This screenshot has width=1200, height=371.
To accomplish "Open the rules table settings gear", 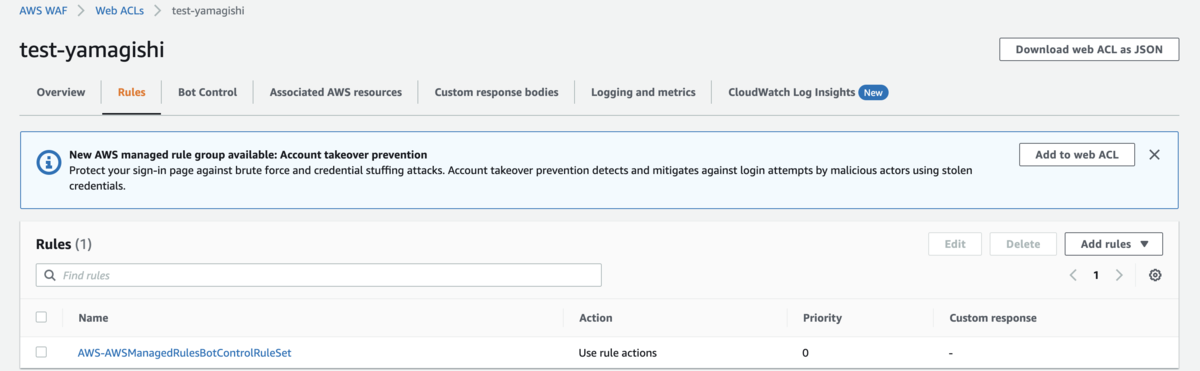I will click(x=1155, y=275).
